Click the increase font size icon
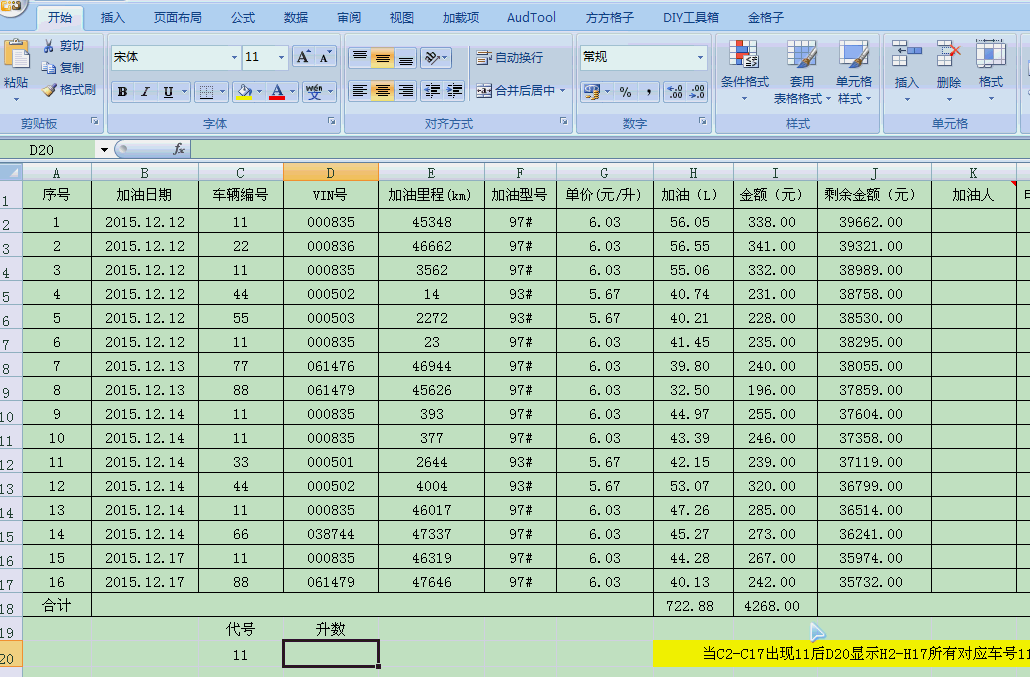The height and width of the screenshot is (677, 1030). coord(303,57)
